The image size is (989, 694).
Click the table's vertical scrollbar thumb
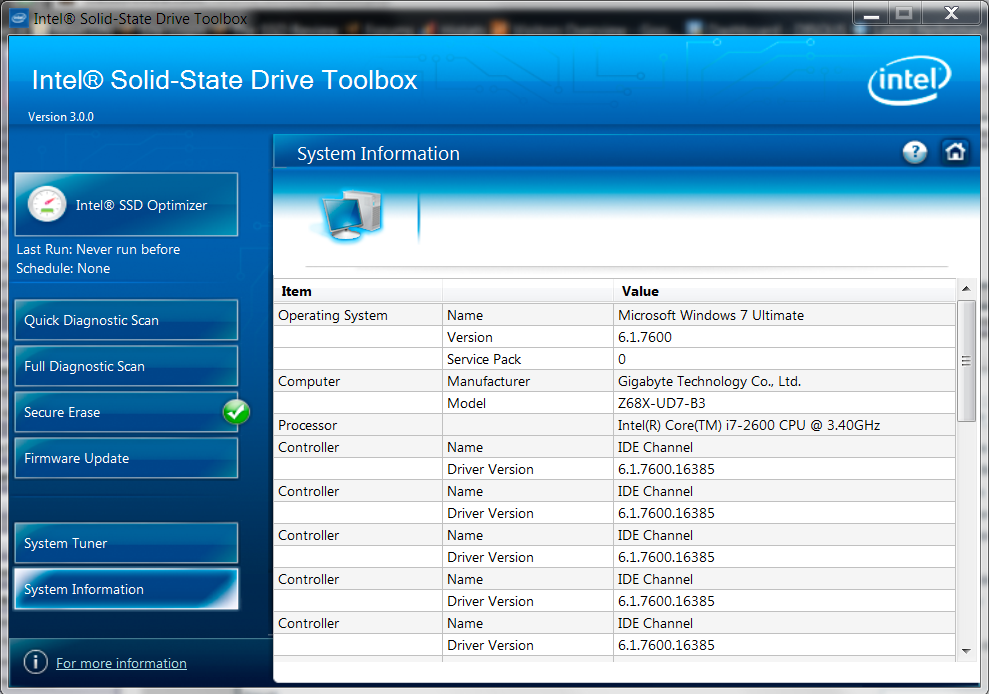966,360
